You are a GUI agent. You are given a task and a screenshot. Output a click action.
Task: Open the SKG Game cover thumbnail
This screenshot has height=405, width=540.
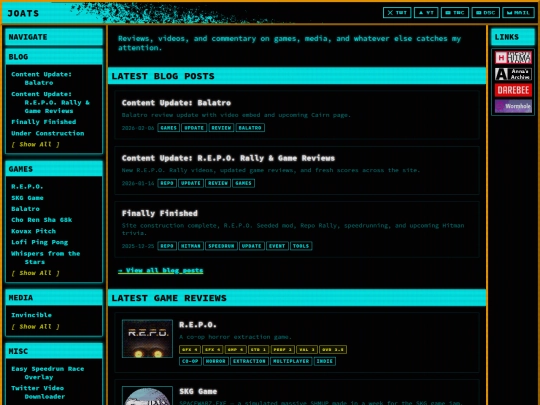[x=147, y=396]
